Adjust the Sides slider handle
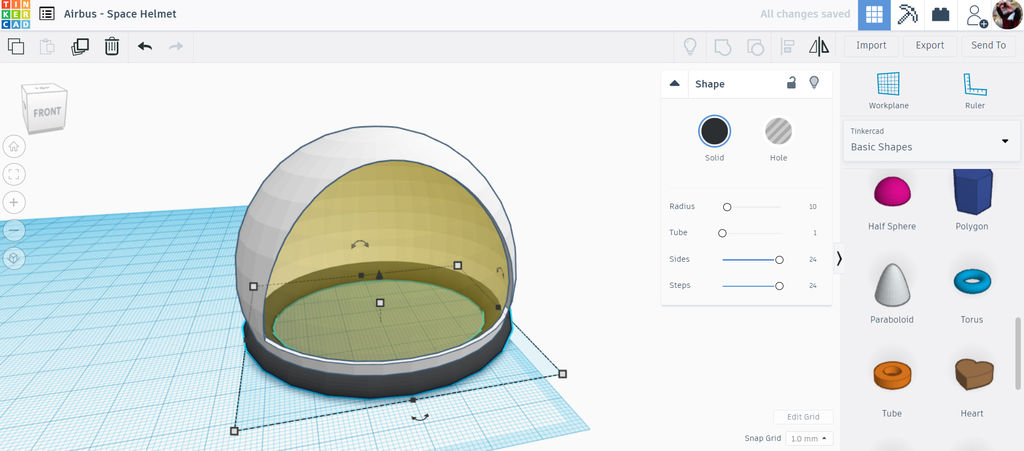 coord(779,260)
